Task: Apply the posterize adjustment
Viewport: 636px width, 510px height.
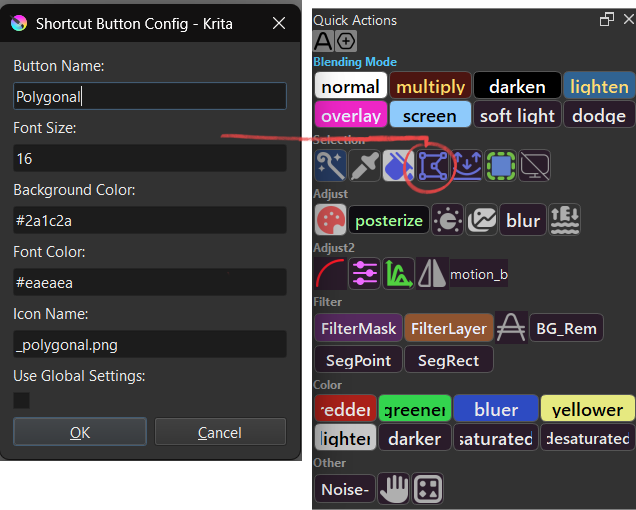Action: click(x=389, y=220)
